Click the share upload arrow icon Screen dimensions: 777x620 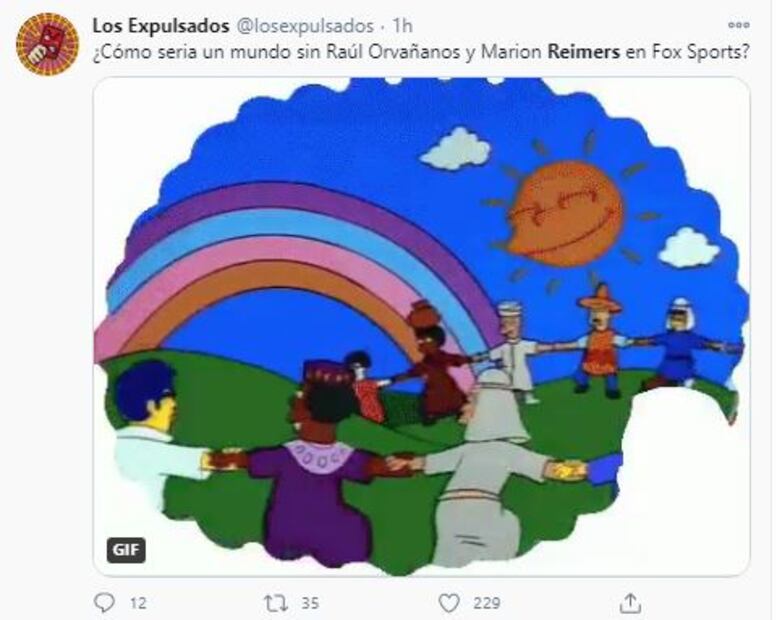[630, 603]
